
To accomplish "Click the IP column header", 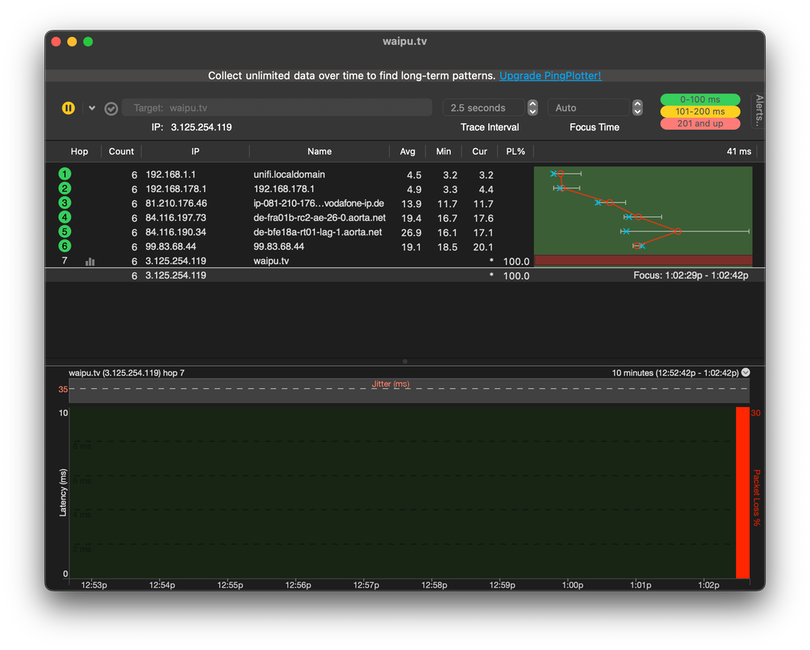I will 195,151.
